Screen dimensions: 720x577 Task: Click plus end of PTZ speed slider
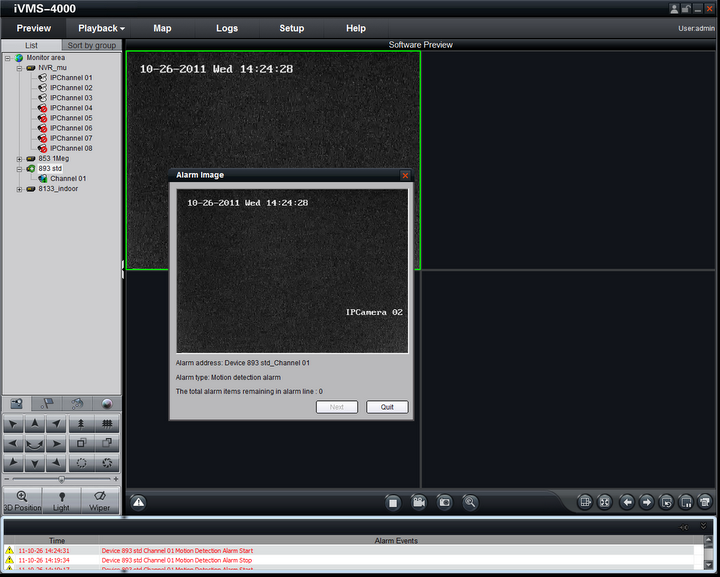point(116,479)
